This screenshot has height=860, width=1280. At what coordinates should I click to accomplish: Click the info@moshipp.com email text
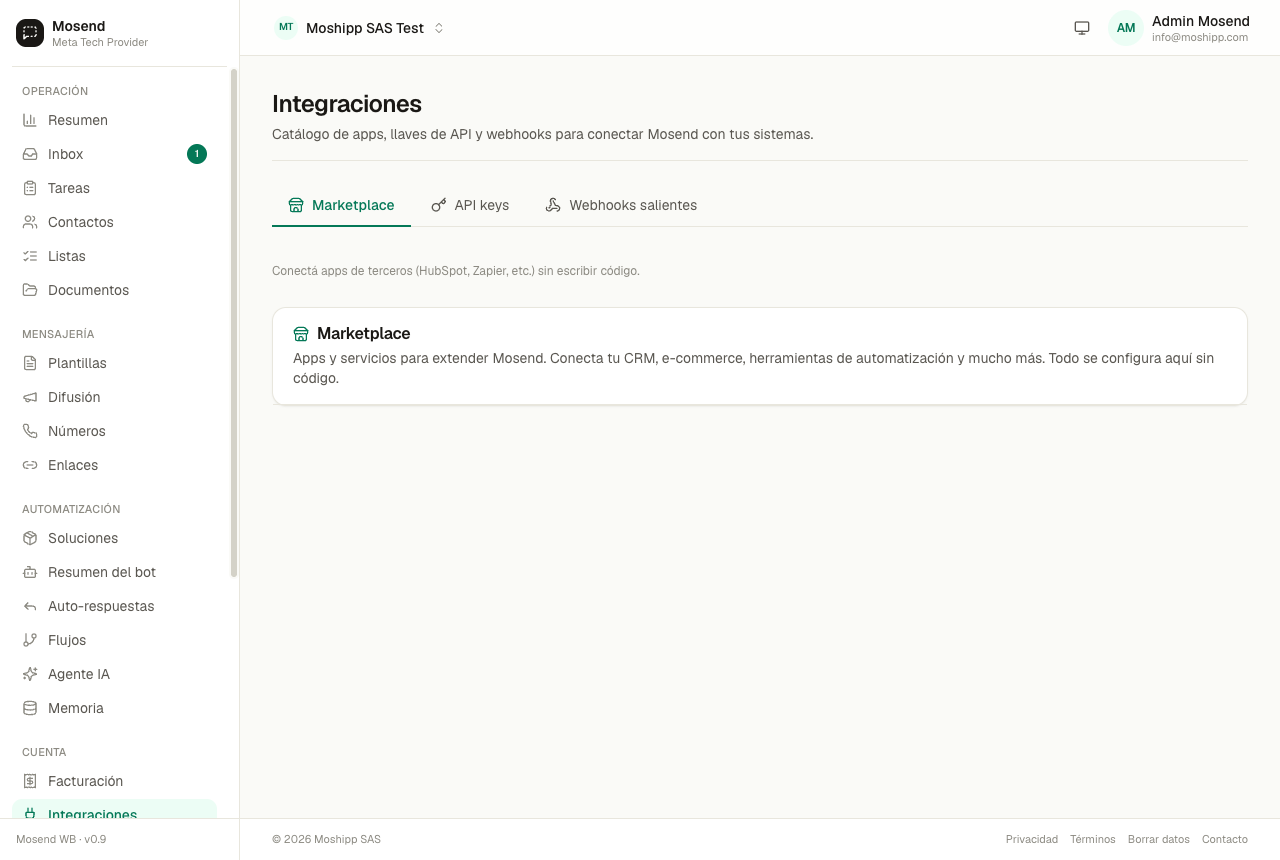click(1200, 38)
